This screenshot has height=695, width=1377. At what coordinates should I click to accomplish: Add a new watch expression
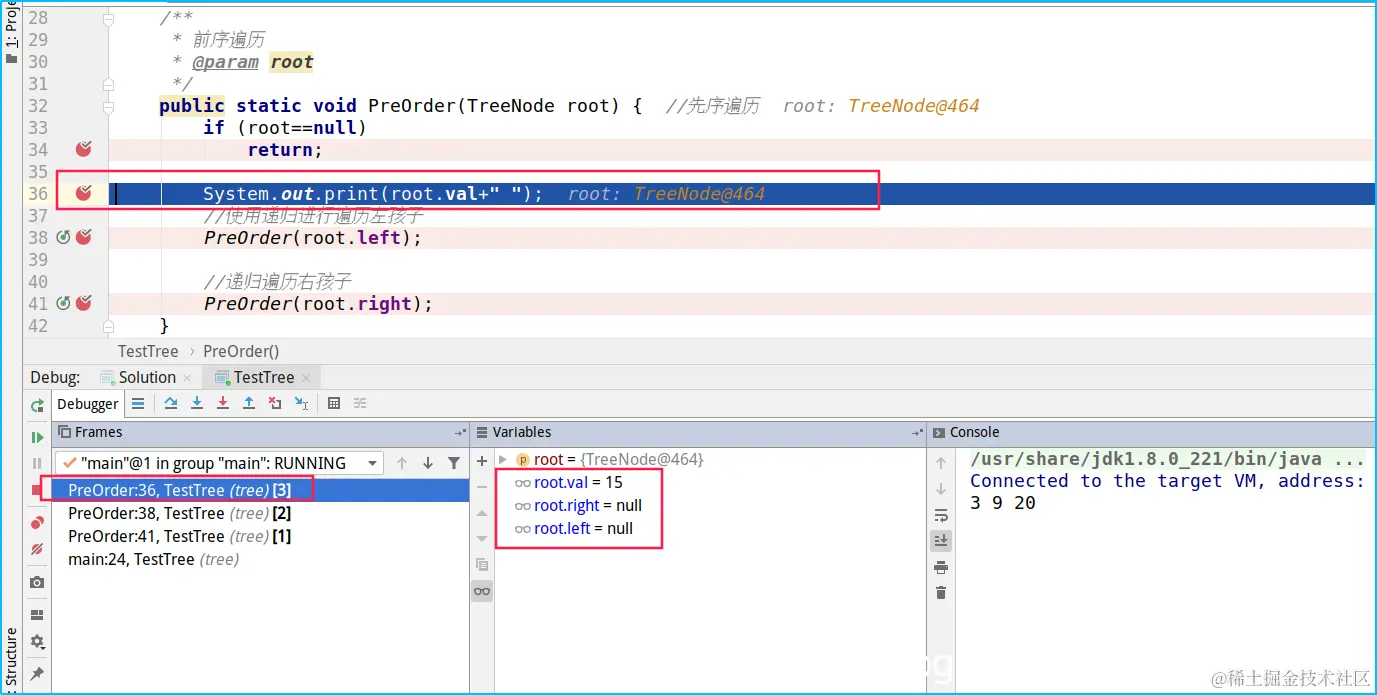[482, 460]
